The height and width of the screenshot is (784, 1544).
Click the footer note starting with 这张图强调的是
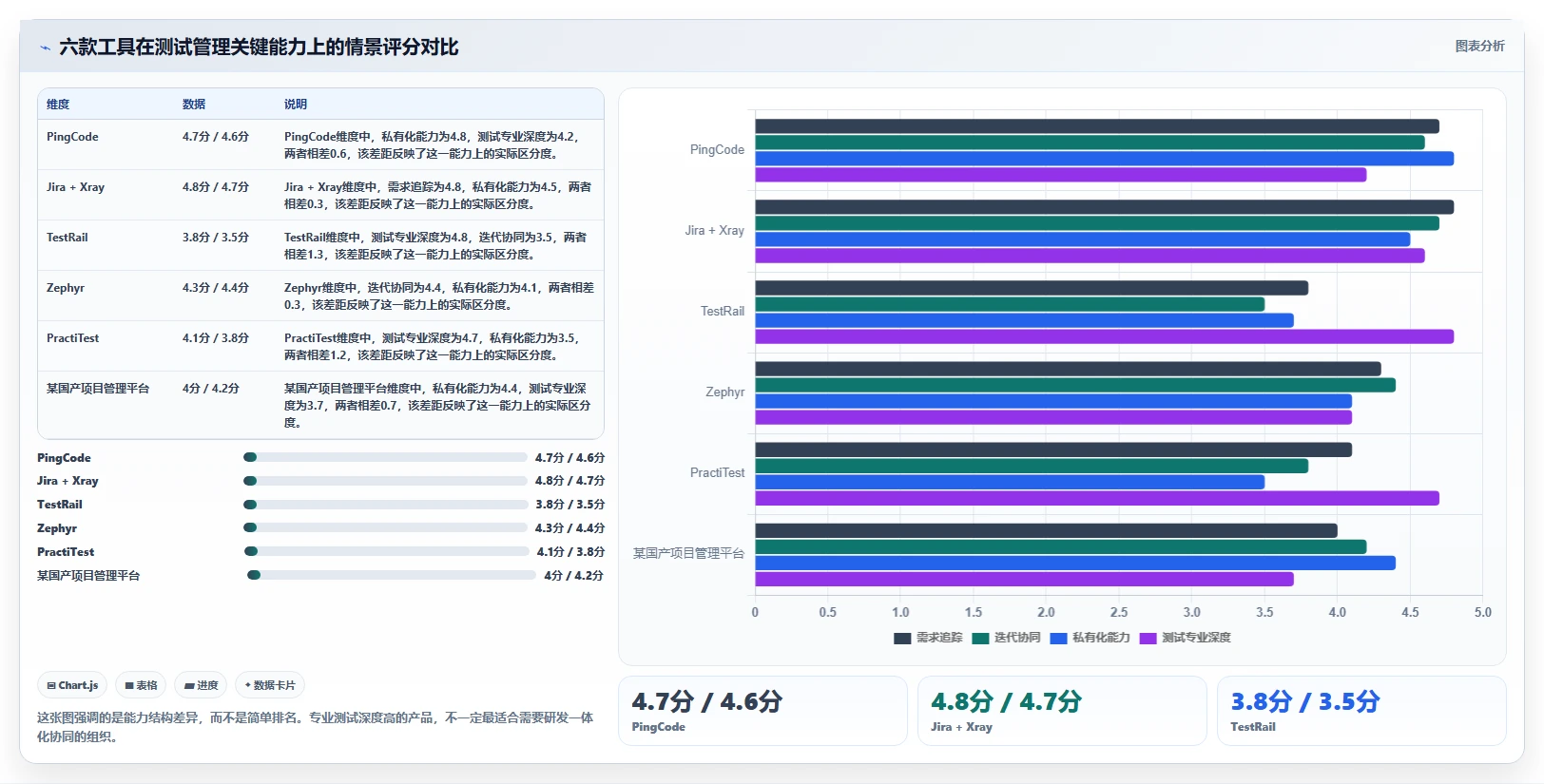coord(315,727)
